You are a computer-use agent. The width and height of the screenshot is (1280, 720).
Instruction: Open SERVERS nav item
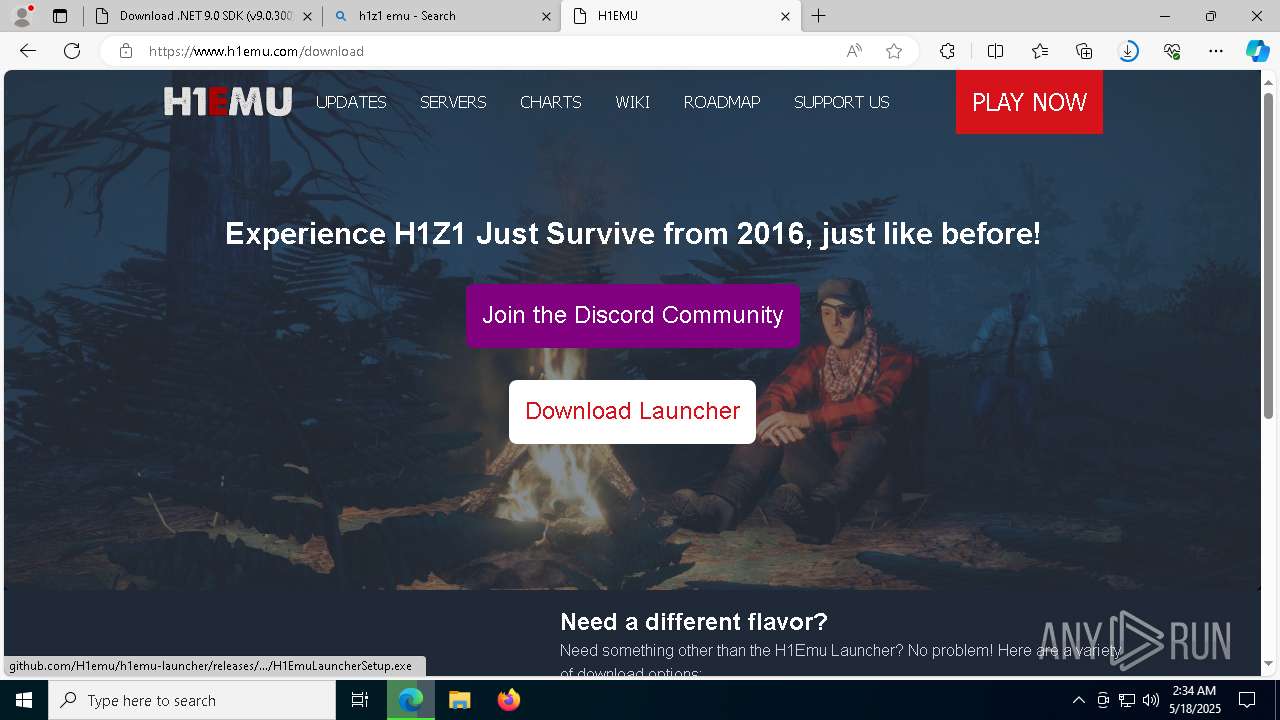point(453,102)
